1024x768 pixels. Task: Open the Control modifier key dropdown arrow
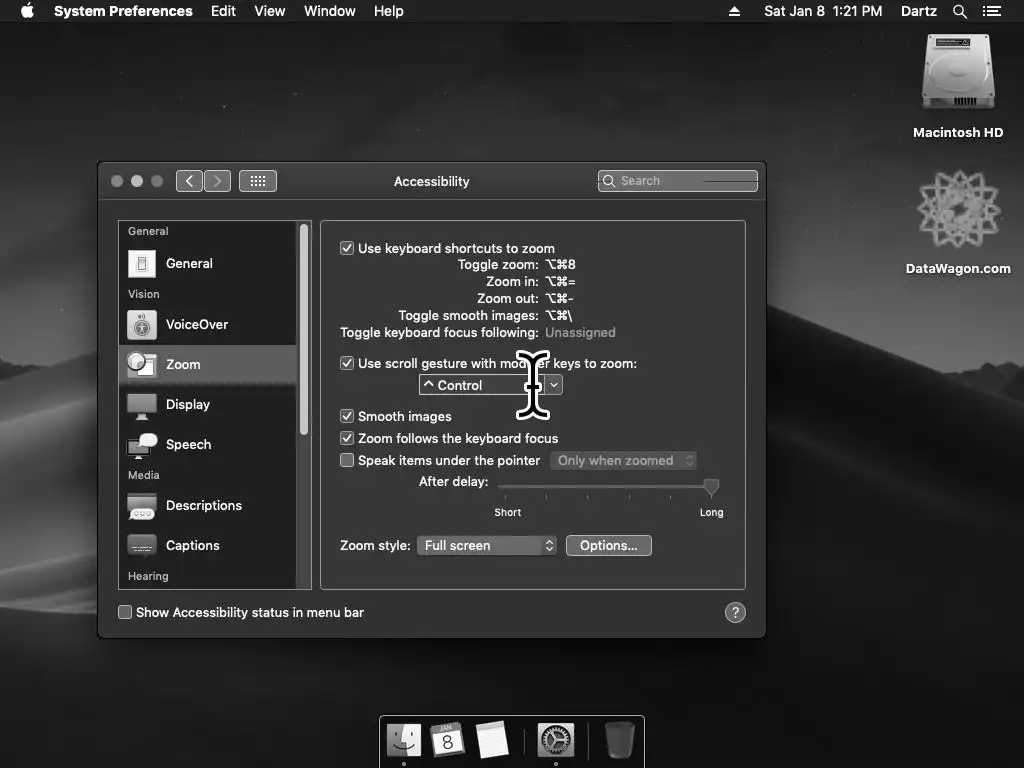[554, 385]
